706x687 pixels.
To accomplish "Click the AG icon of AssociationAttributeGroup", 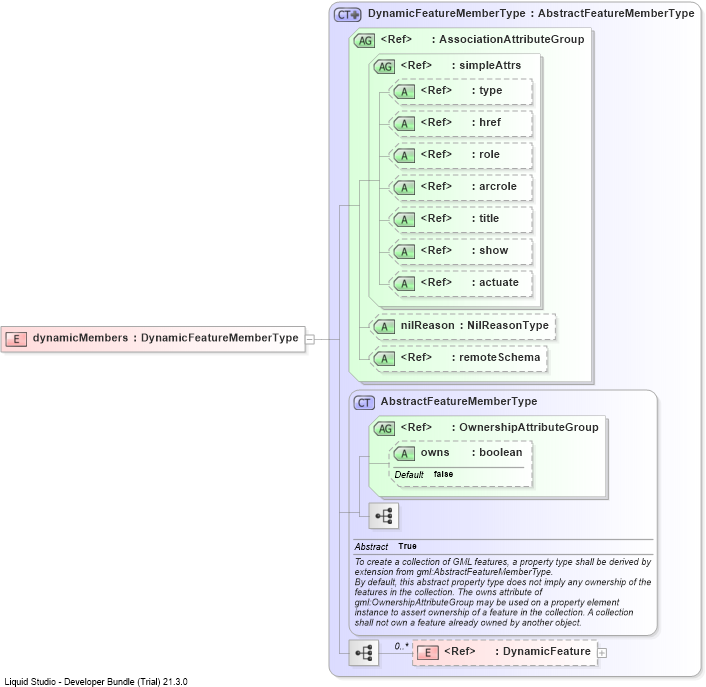I will pos(365,41).
